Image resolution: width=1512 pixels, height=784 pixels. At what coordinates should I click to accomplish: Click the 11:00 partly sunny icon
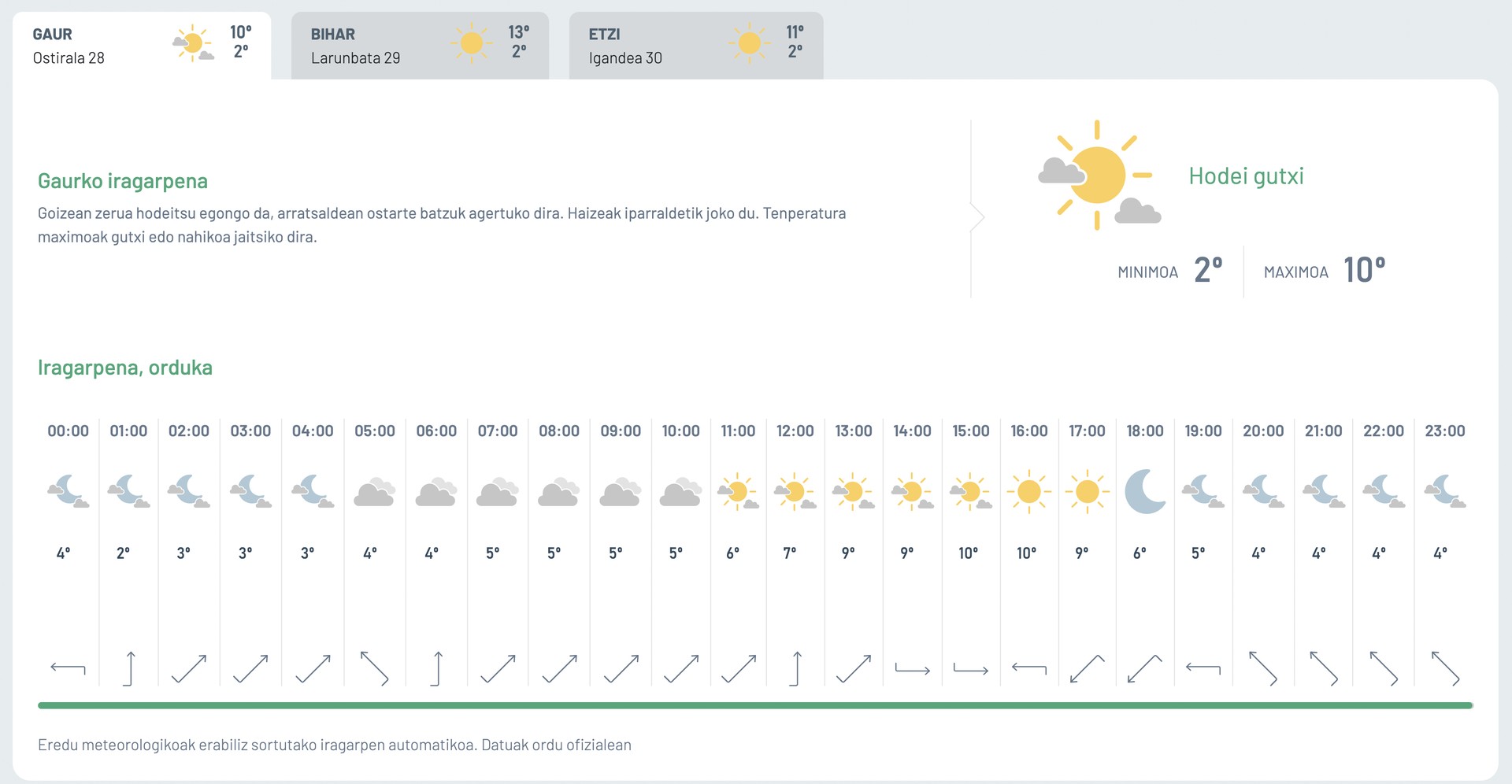738,492
